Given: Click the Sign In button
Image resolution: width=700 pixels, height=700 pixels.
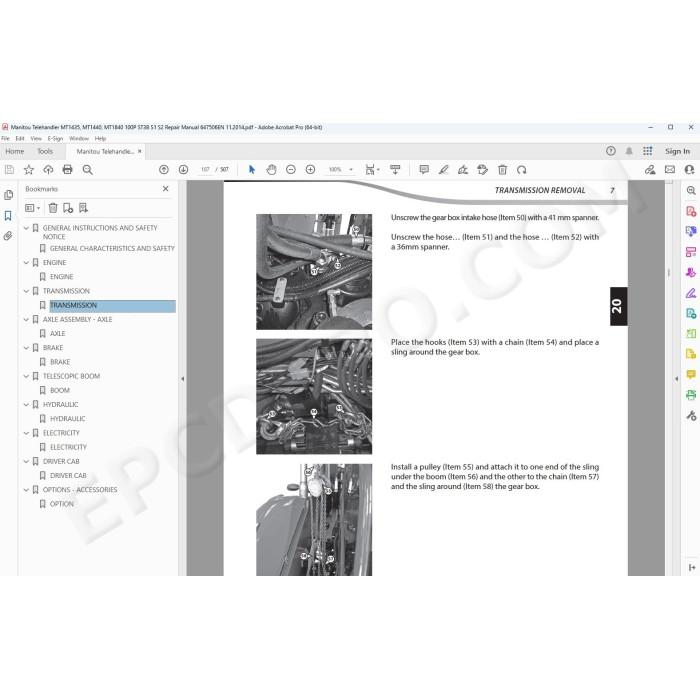Looking at the screenshot, I should pos(677,151).
